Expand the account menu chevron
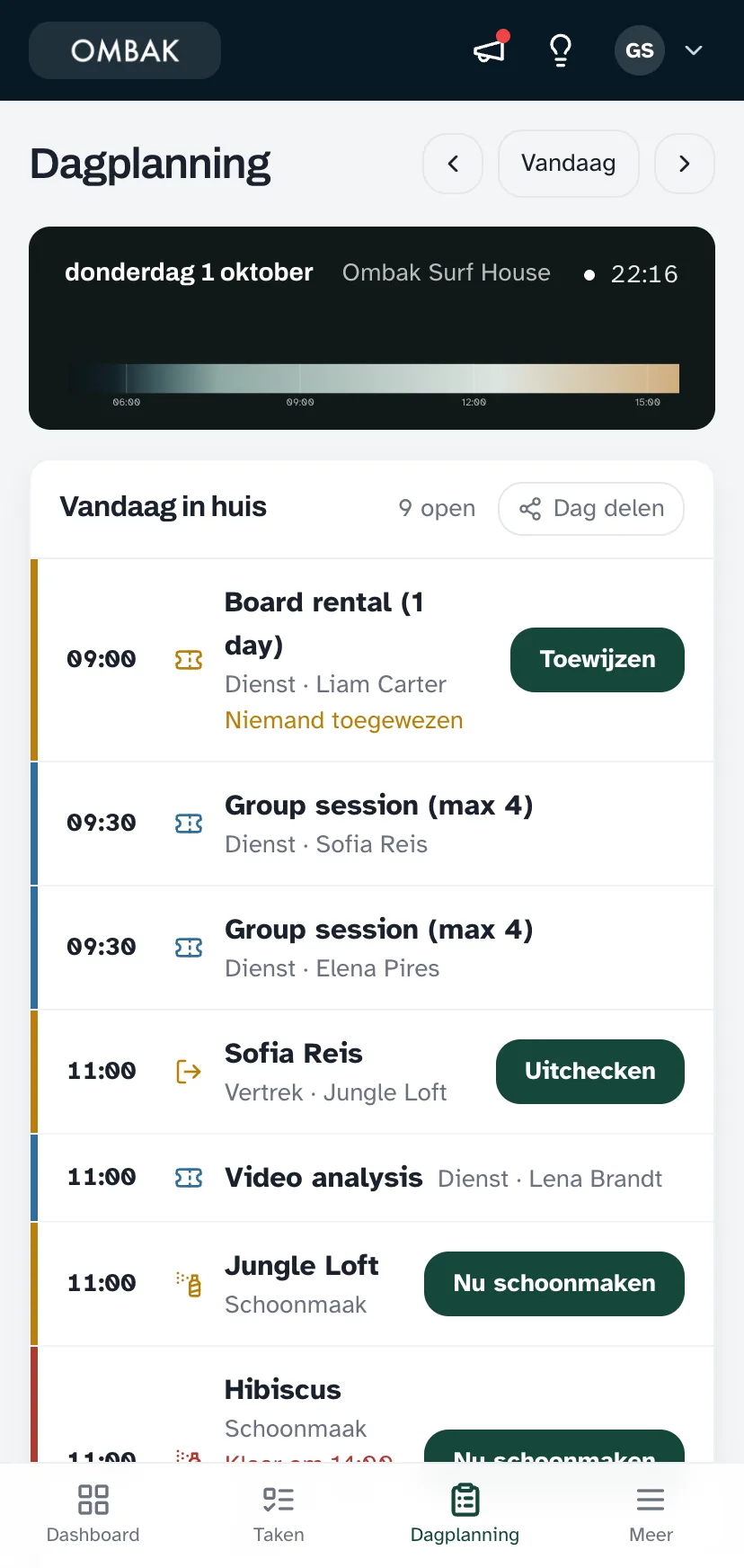 [694, 50]
